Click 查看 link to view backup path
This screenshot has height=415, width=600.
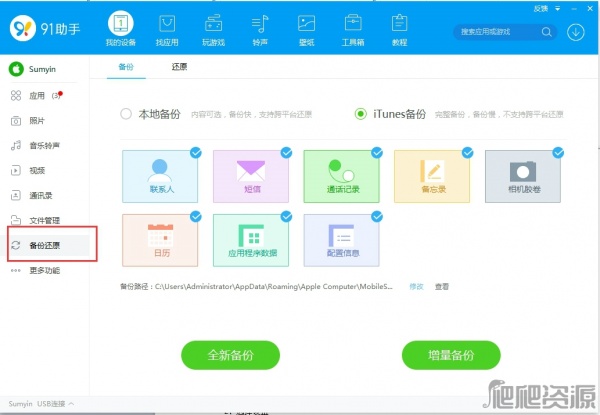442,286
